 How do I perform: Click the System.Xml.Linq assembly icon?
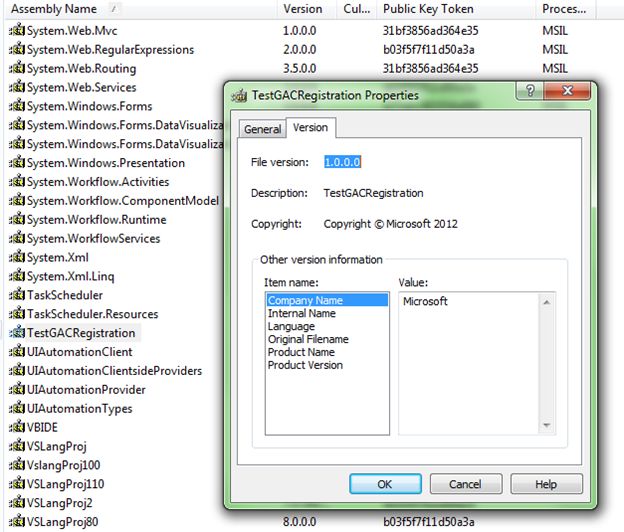pos(17,276)
